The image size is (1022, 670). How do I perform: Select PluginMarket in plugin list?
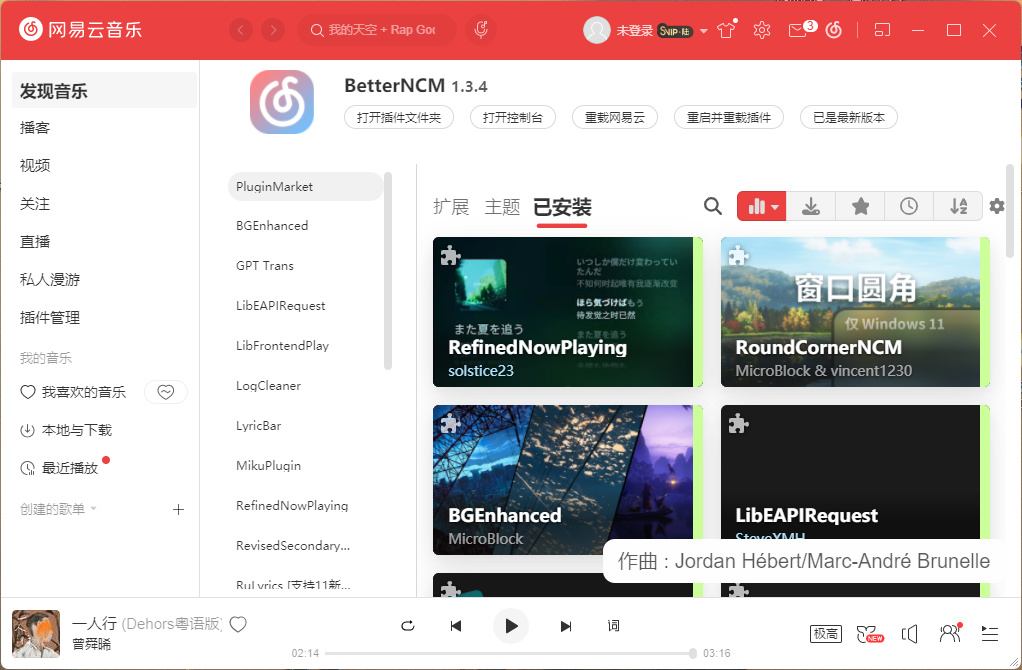tap(305, 186)
